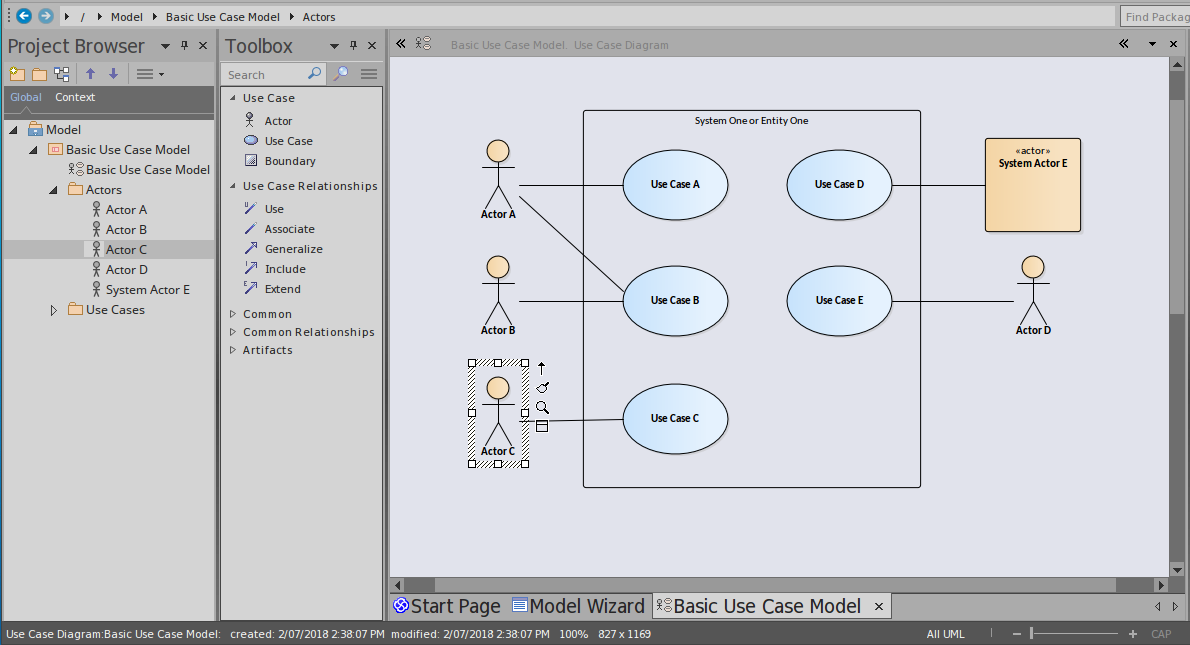Open the Project Browser hamburger menu dropdown
The image size is (1190, 645).
coord(149,74)
